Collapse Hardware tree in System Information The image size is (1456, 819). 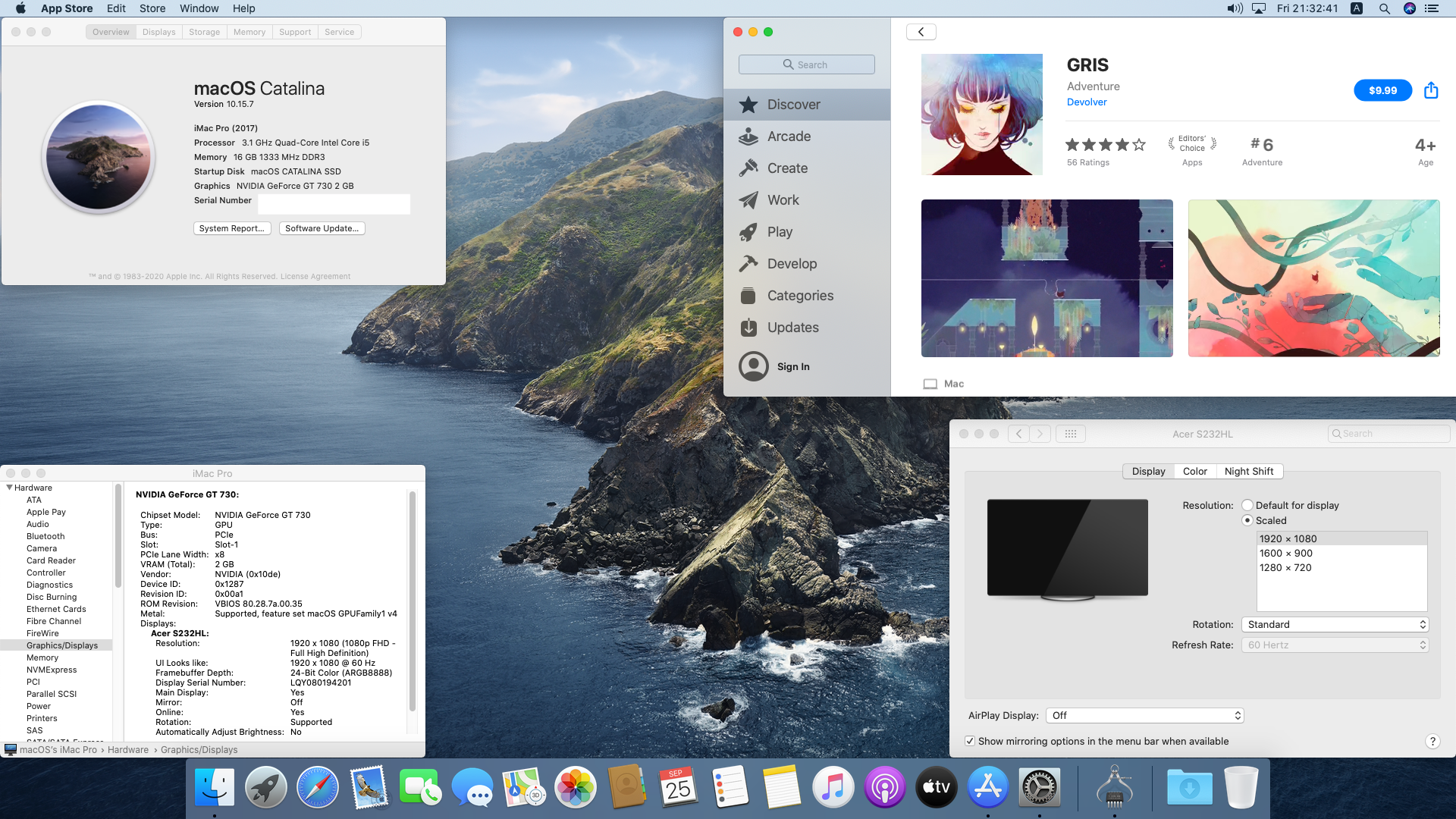click(9, 488)
